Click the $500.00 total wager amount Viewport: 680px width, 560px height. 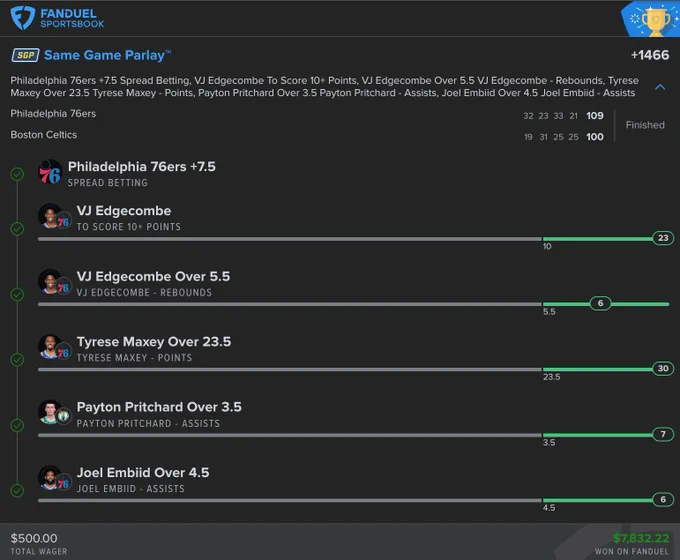[x=34, y=538]
